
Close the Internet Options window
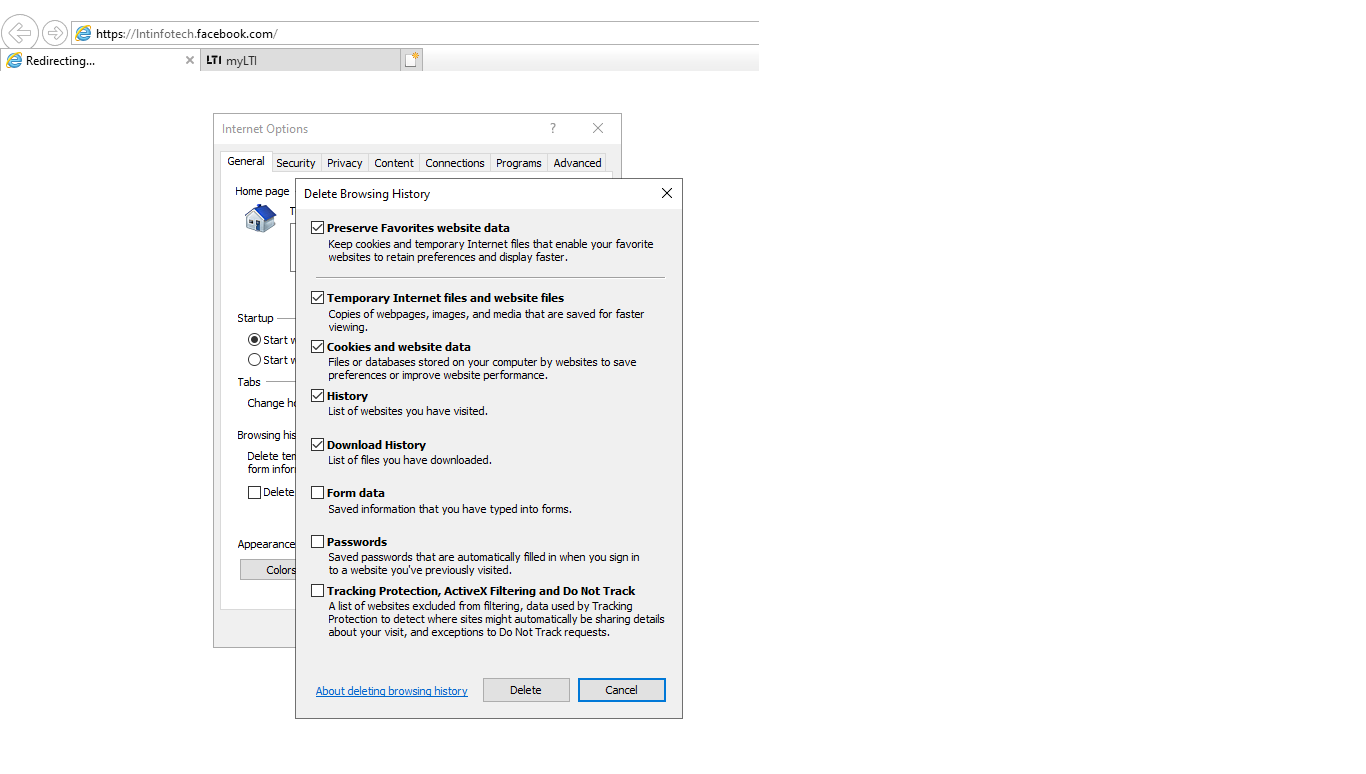coord(598,128)
